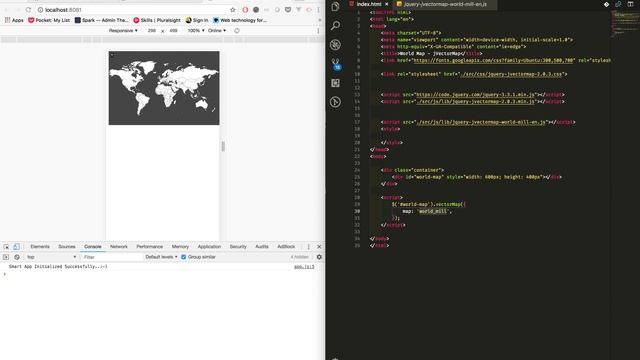Select the index.html editor tab
Viewport: 640px width, 360px height.
(369, 4)
